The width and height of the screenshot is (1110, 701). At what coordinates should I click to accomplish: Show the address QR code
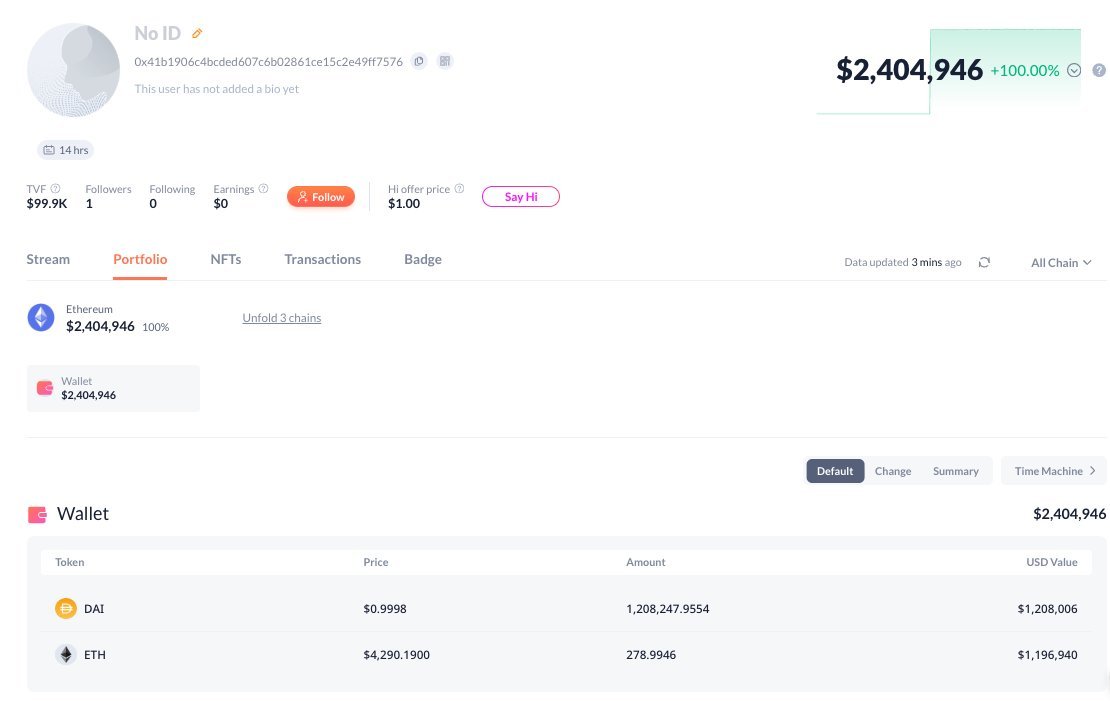[x=444, y=60]
